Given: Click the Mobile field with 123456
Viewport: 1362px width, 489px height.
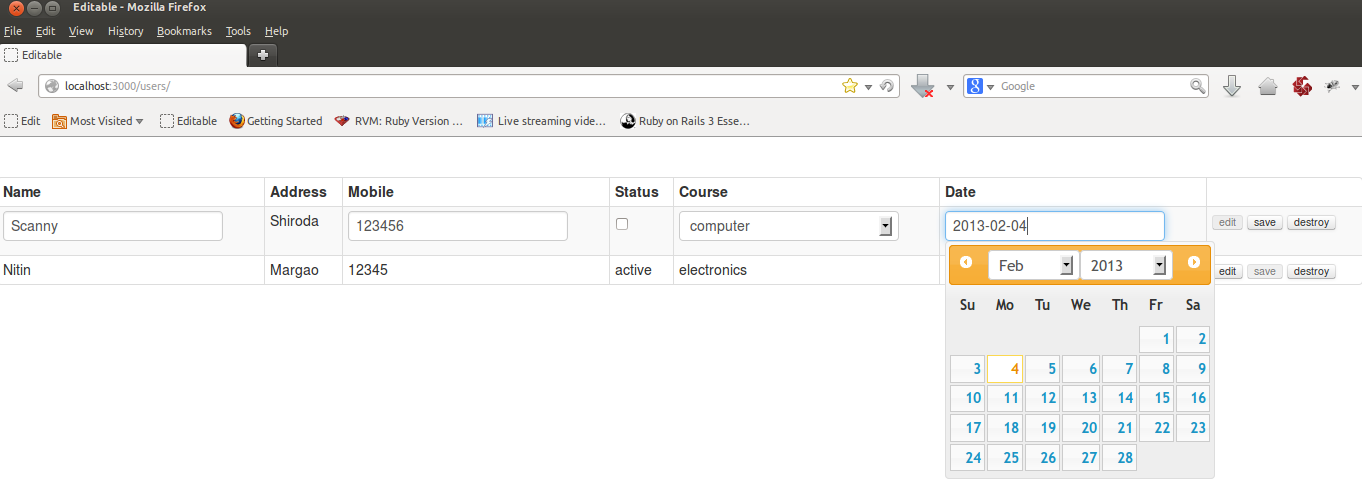Looking at the screenshot, I should 458,226.
